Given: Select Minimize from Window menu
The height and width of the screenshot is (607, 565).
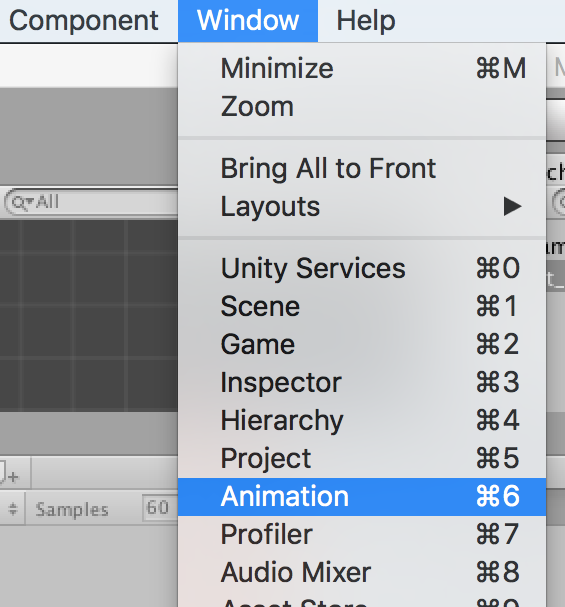Looking at the screenshot, I should click(x=362, y=69).
